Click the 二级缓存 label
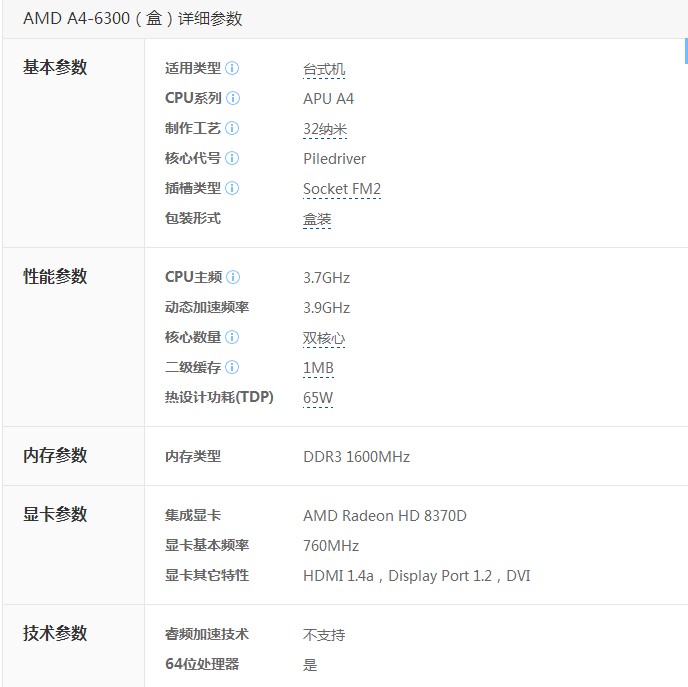This screenshot has height=687, width=688. (x=193, y=367)
